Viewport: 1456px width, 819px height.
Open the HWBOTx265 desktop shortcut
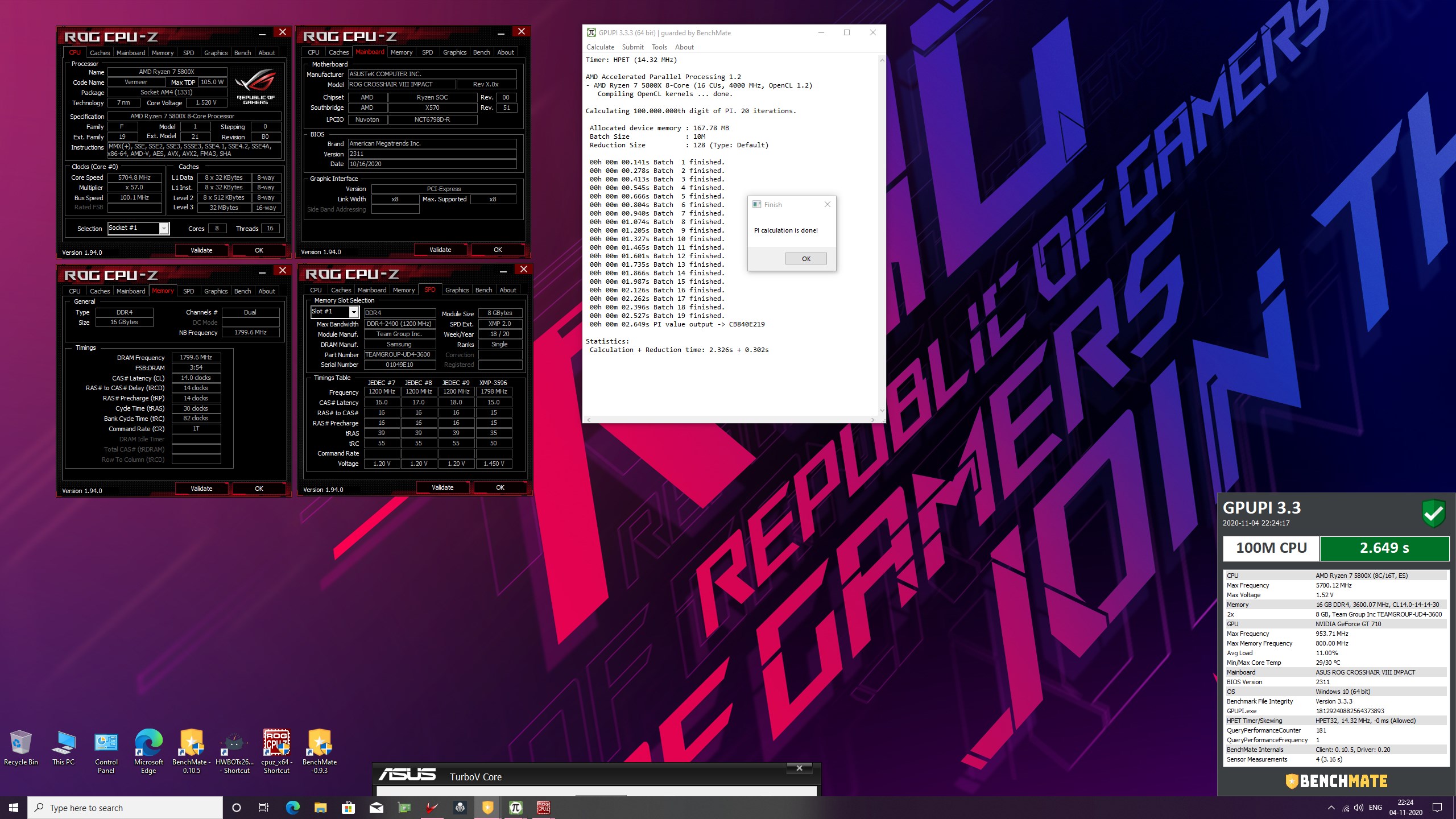234,752
